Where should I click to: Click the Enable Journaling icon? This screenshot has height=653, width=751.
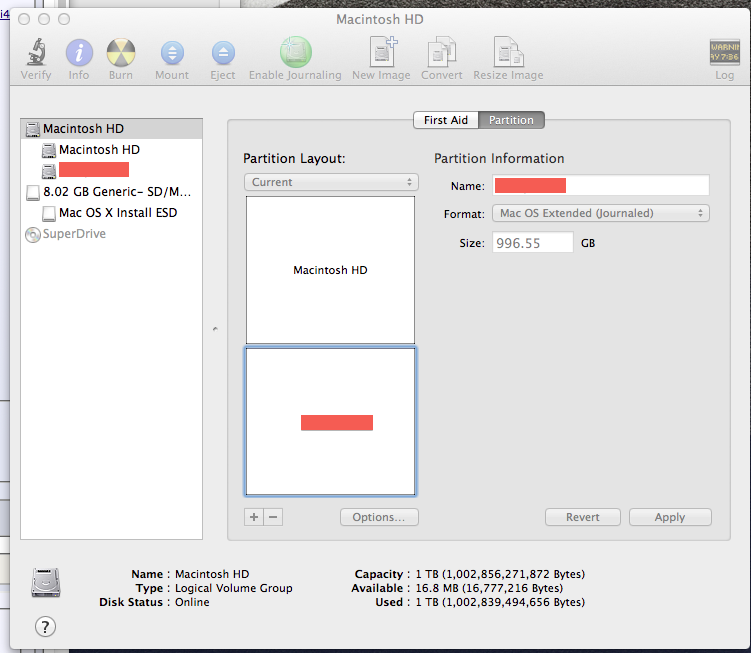(296, 52)
